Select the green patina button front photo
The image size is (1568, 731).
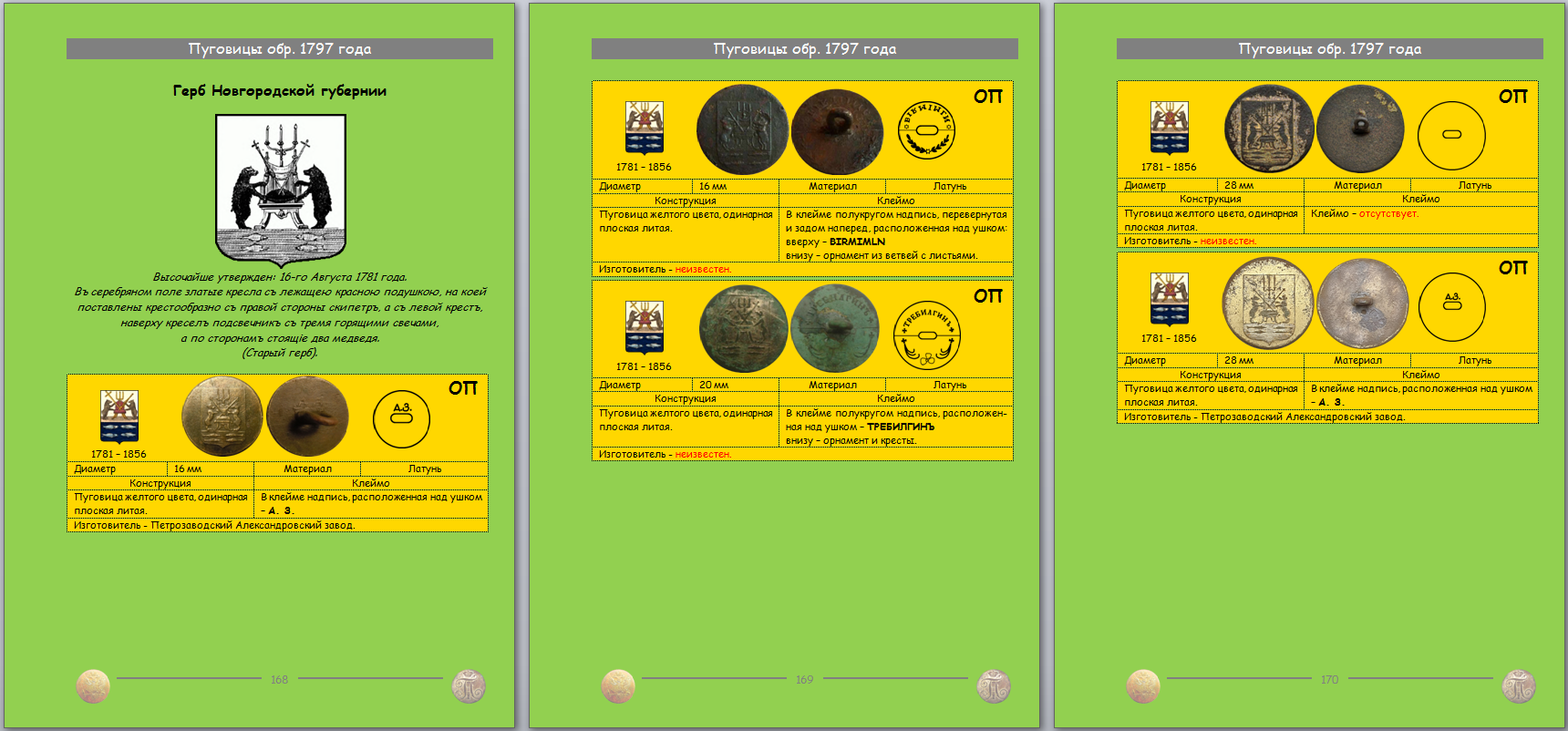(743, 329)
